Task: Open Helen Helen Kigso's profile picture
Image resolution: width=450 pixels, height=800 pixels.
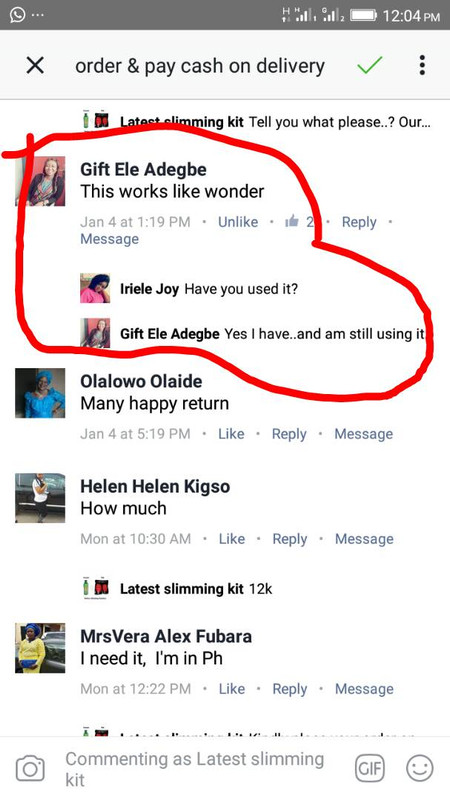Action: (40, 498)
